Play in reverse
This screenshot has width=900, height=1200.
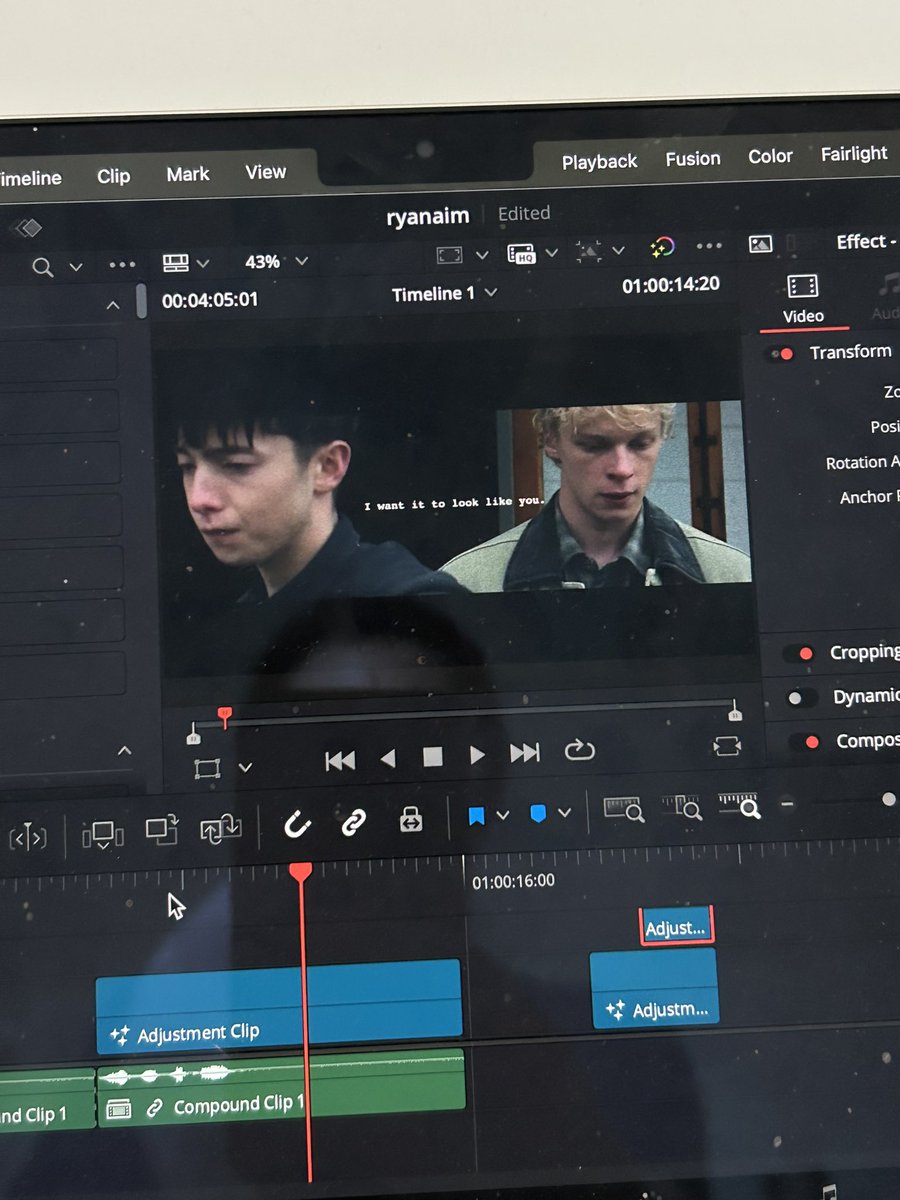coord(388,759)
